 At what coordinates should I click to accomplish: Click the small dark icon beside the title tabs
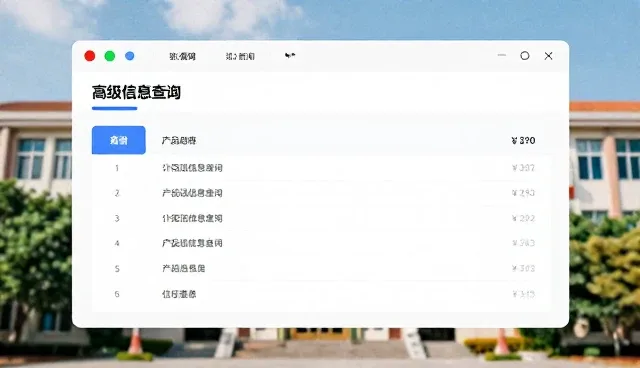(x=290, y=55)
